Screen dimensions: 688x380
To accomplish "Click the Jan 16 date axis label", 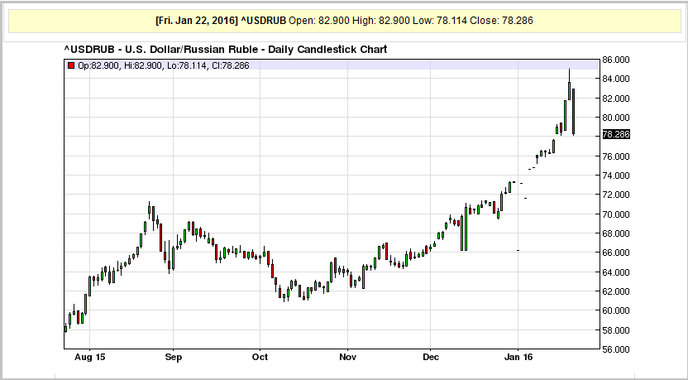I will coord(518,357).
